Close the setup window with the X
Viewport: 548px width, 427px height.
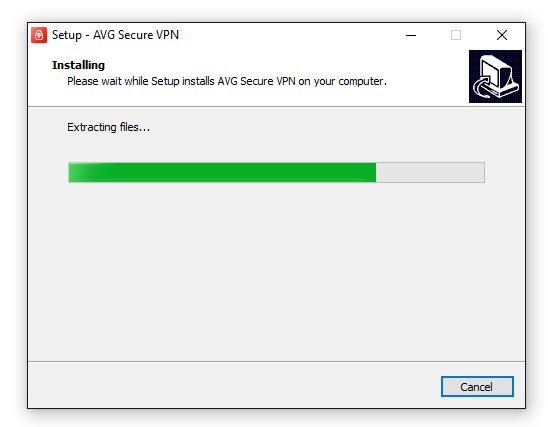coord(502,35)
